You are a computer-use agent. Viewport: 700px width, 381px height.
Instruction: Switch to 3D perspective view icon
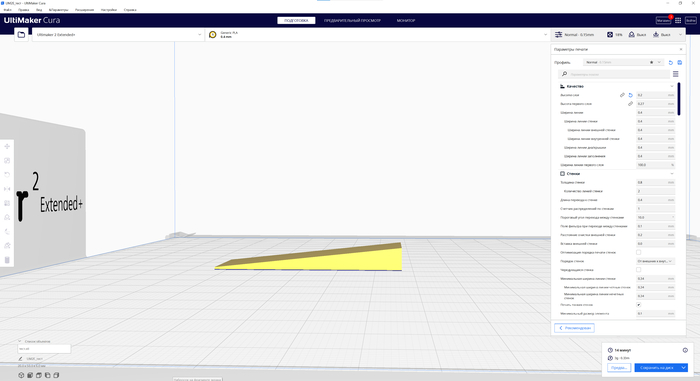21,375
